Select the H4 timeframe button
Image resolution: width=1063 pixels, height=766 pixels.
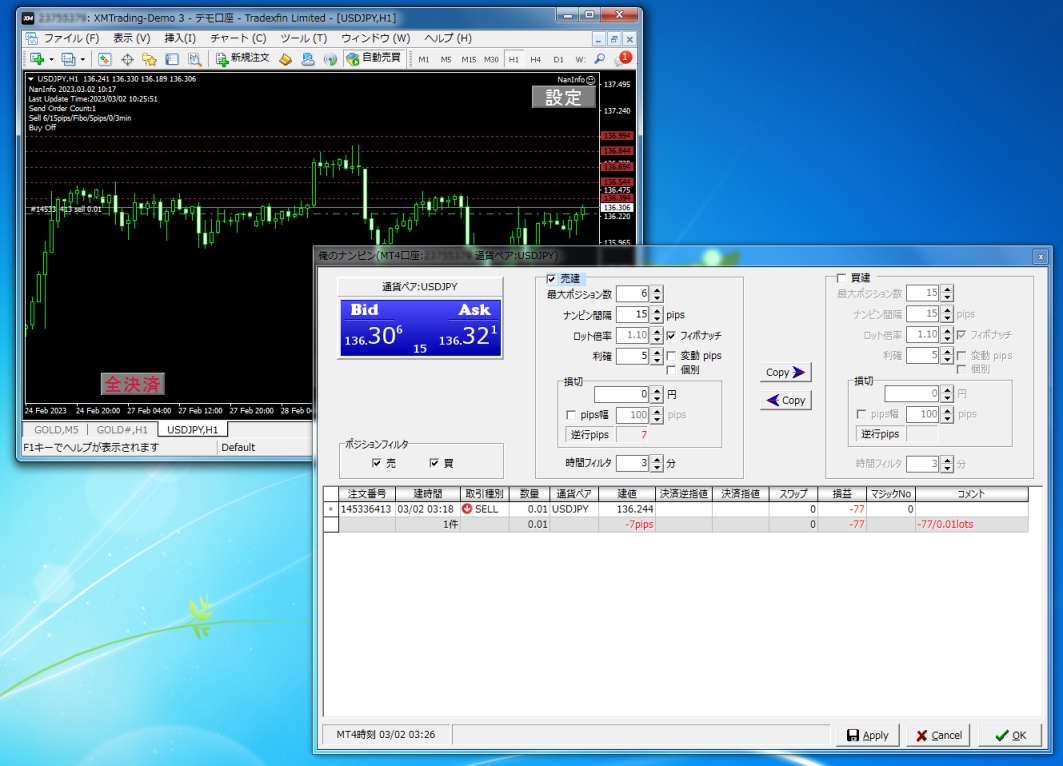pos(536,60)
